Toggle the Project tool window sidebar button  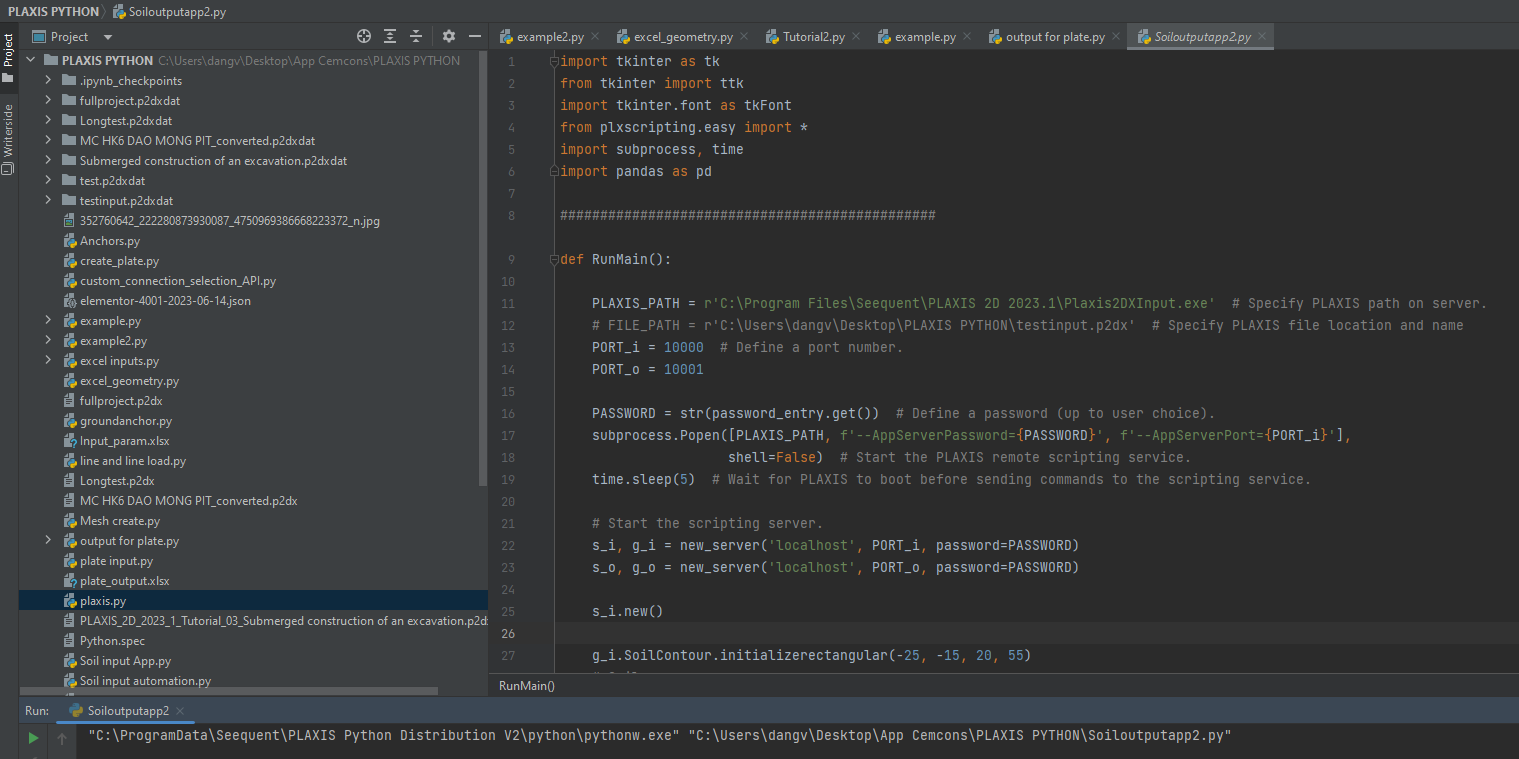[8, 56]
